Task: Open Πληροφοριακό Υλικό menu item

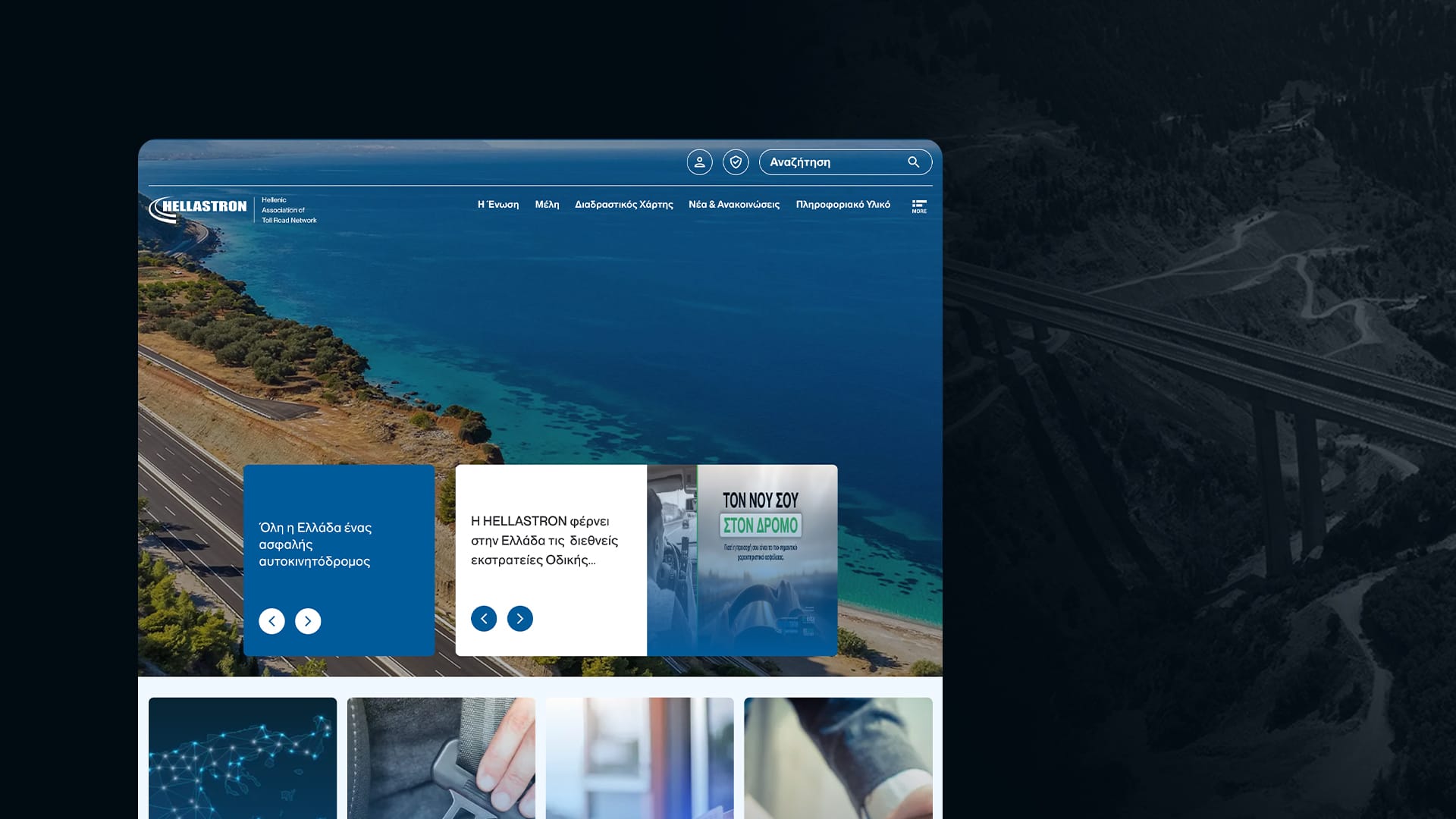Action: pyautogui.click(x=843, y=205)
